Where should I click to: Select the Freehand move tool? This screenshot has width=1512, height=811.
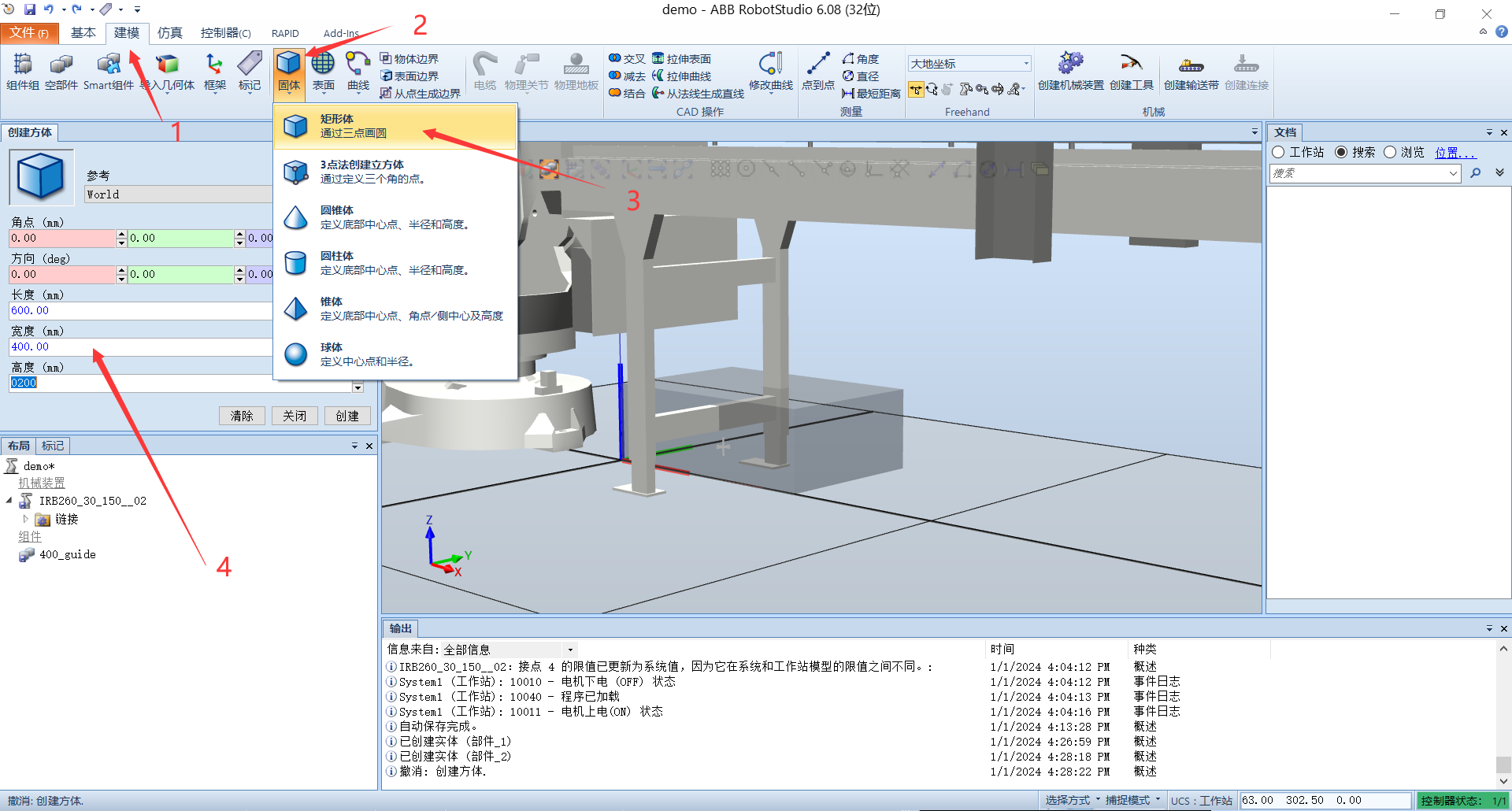916,90
